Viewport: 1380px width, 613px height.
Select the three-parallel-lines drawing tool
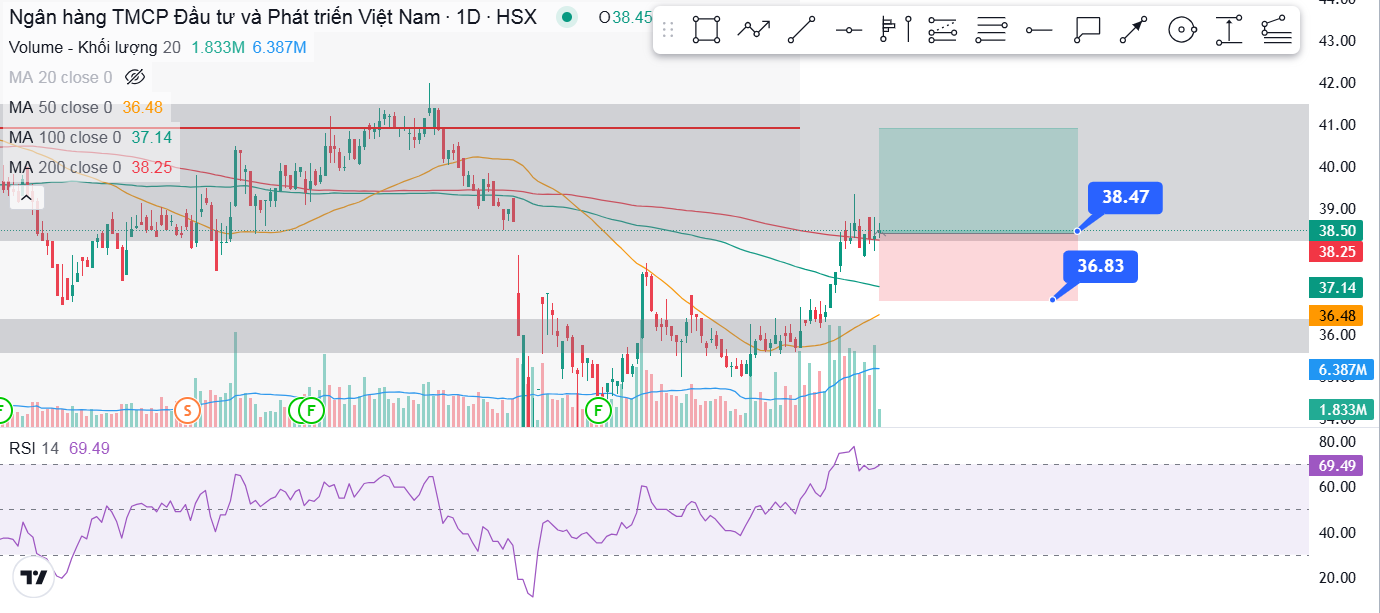point(991,31)
